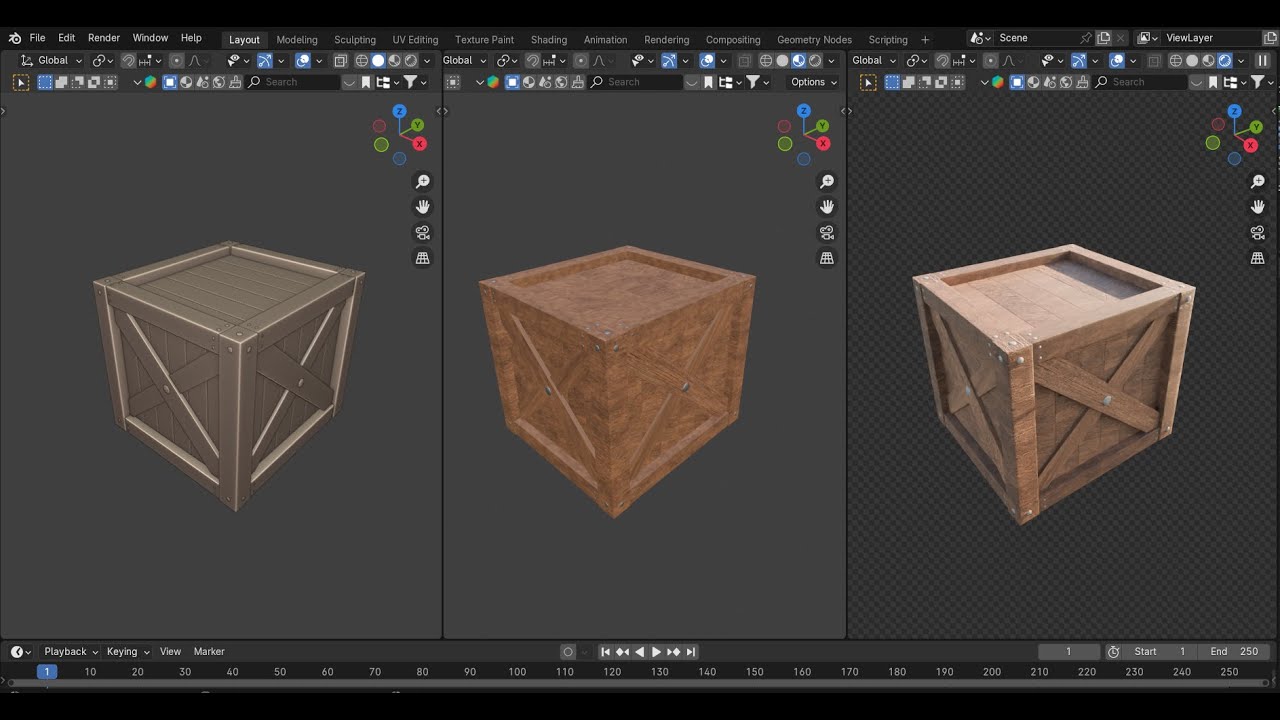Switch to the UV Editing workspace tab
The image size is (1280, 720).
[415, 40]
